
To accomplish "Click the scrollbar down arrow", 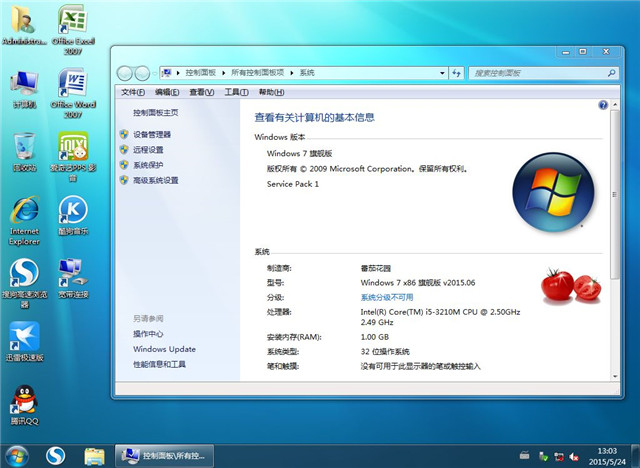I will tap(615, 376).
